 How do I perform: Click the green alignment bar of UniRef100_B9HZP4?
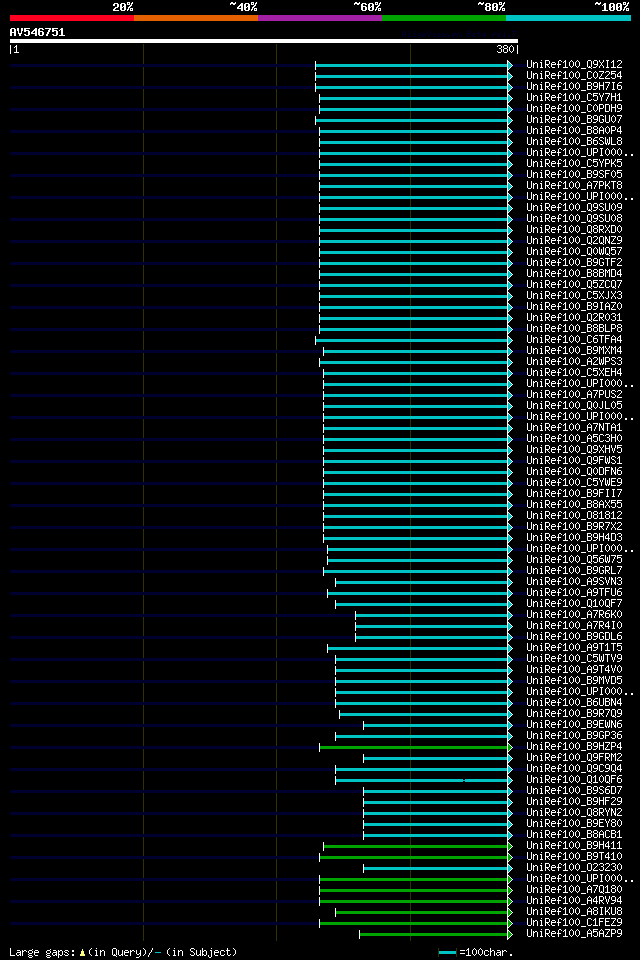[416, 748]
